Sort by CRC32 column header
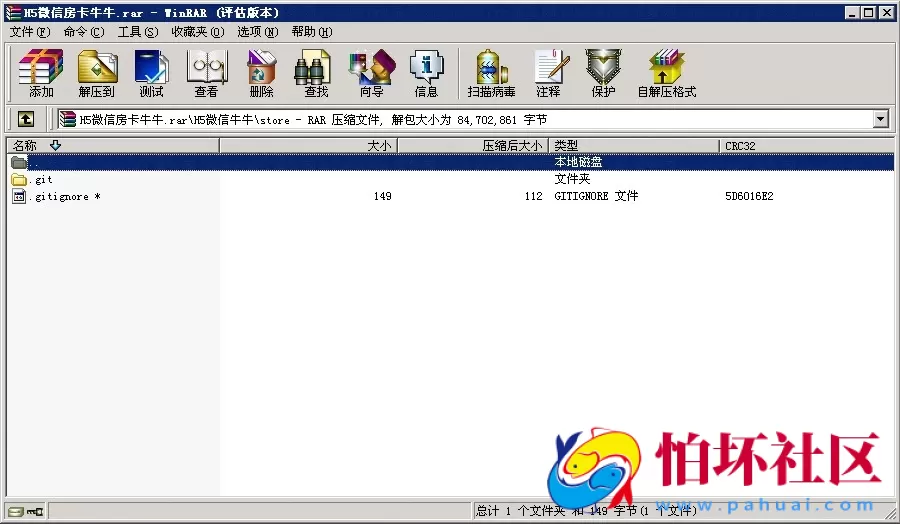Screen dimensions: 900x524 point(806,146)
